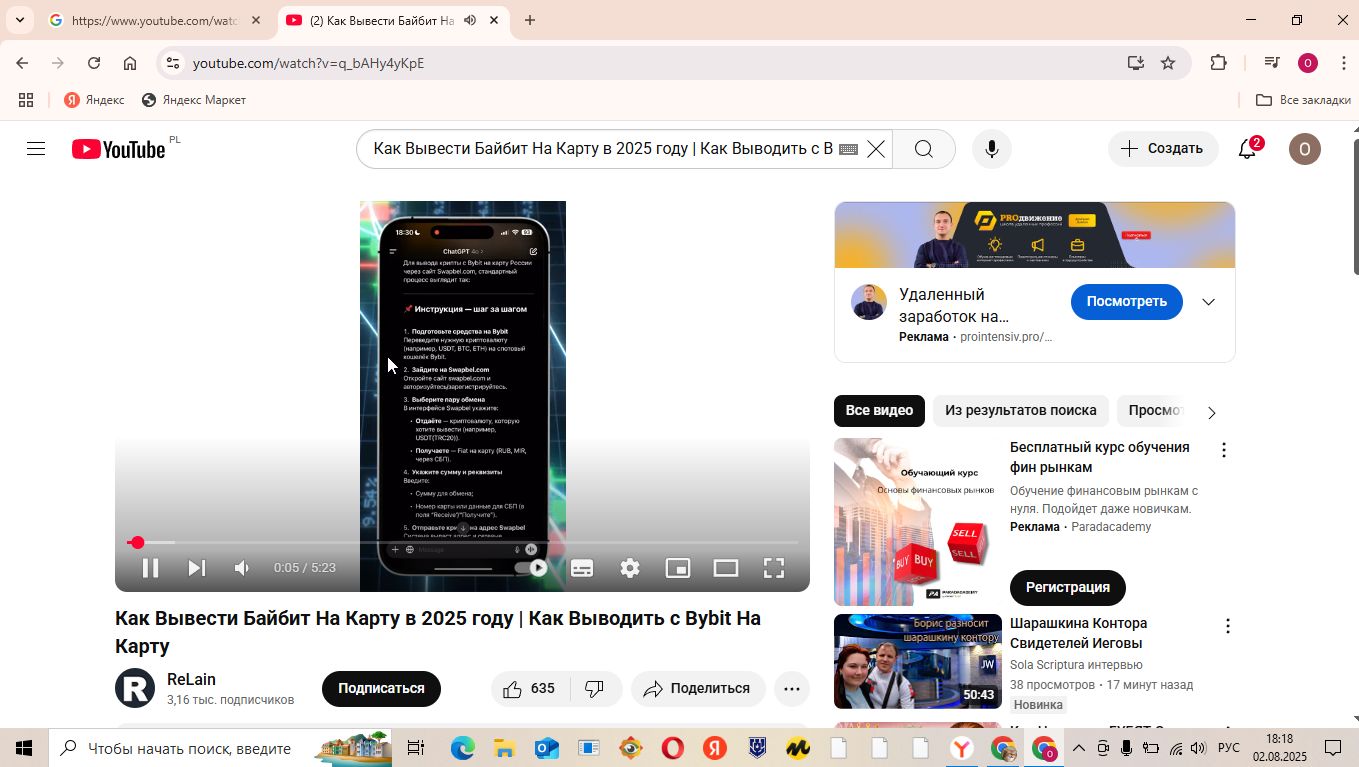Go back in browser history
This screenshot has width=1359, height=767.
[x=22, y=63]
